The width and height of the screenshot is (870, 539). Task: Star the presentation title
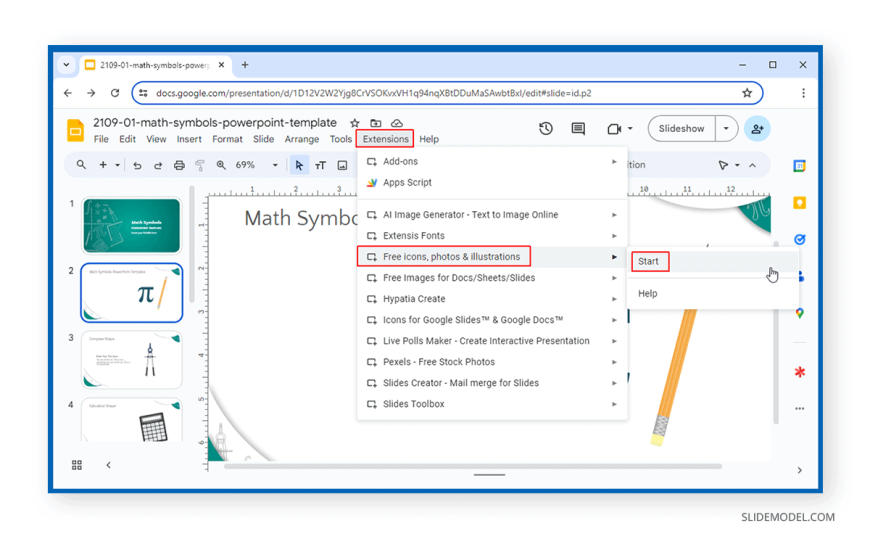pos(355,123)
